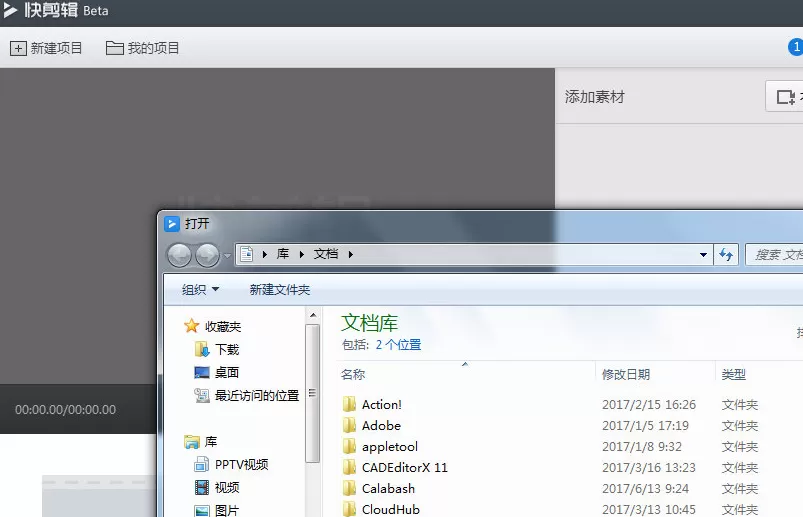Viewport: 803px width, 517px height.
Task: Select the Action! folder
Action: (x=382, y=405)
